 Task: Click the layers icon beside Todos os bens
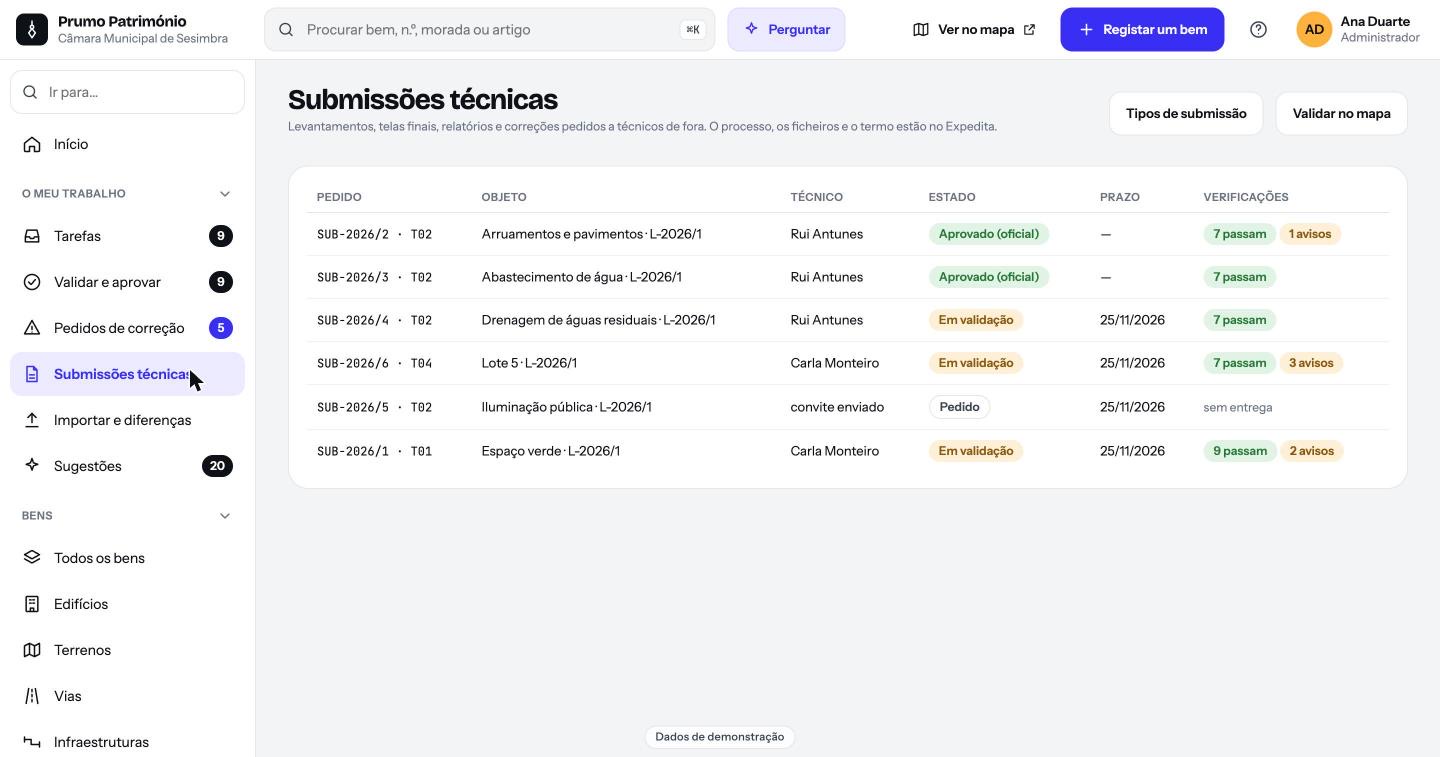click(32, 559)
